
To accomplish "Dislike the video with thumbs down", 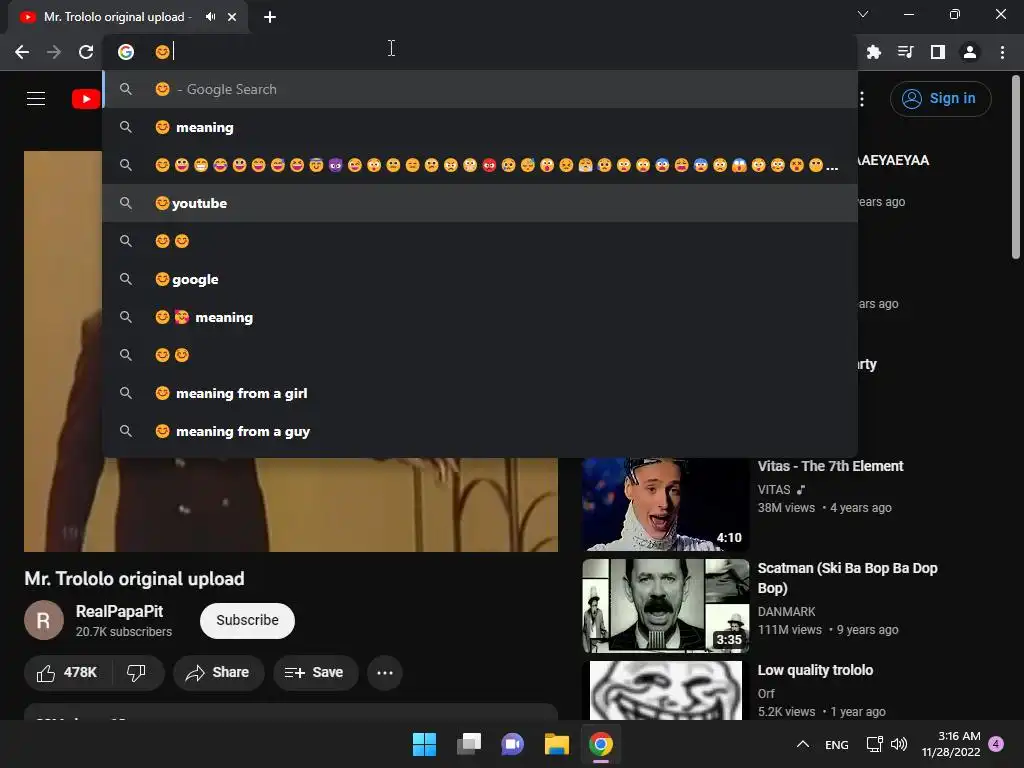I will point(136,673).
